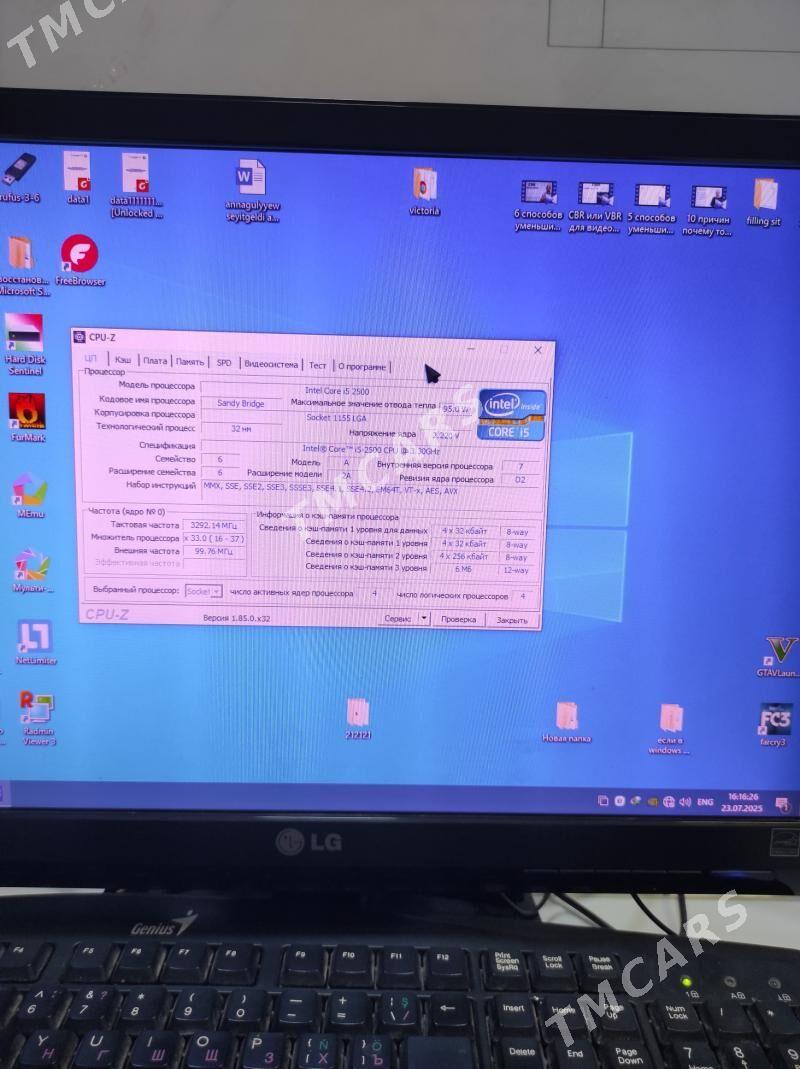
Task: Open the '6 способов уменьши...' video file
Action: point(539,206)
